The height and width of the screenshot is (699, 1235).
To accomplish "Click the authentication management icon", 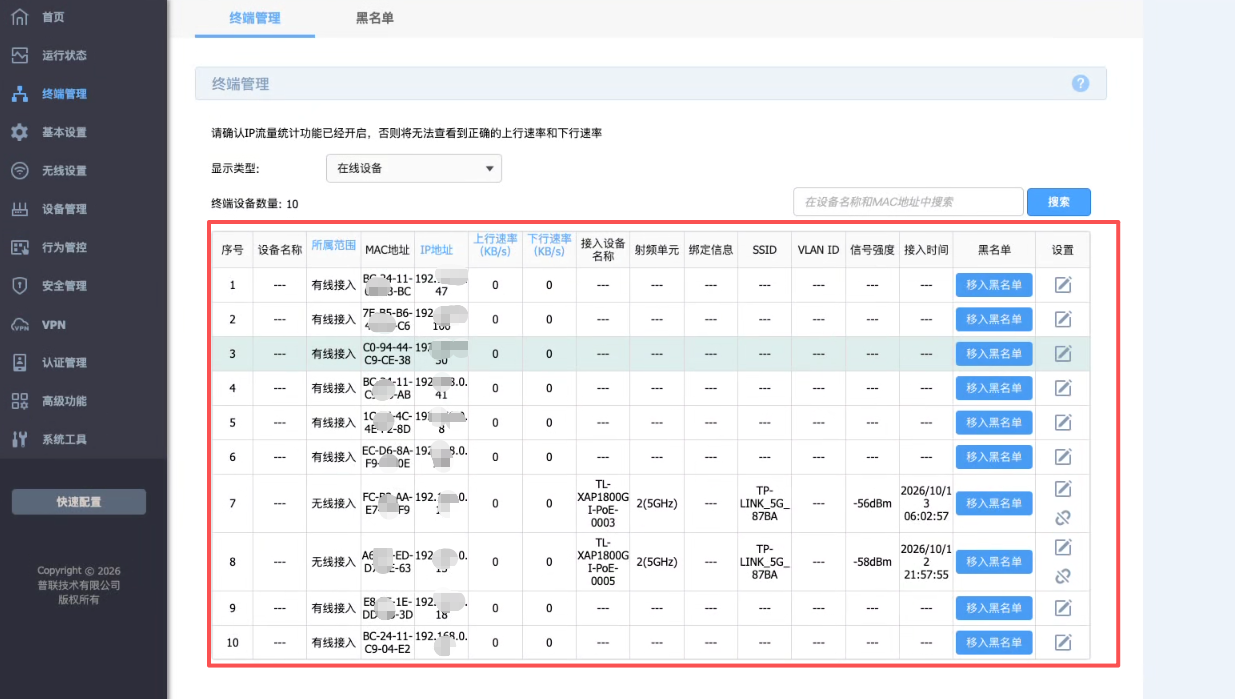I will [20, 362].
